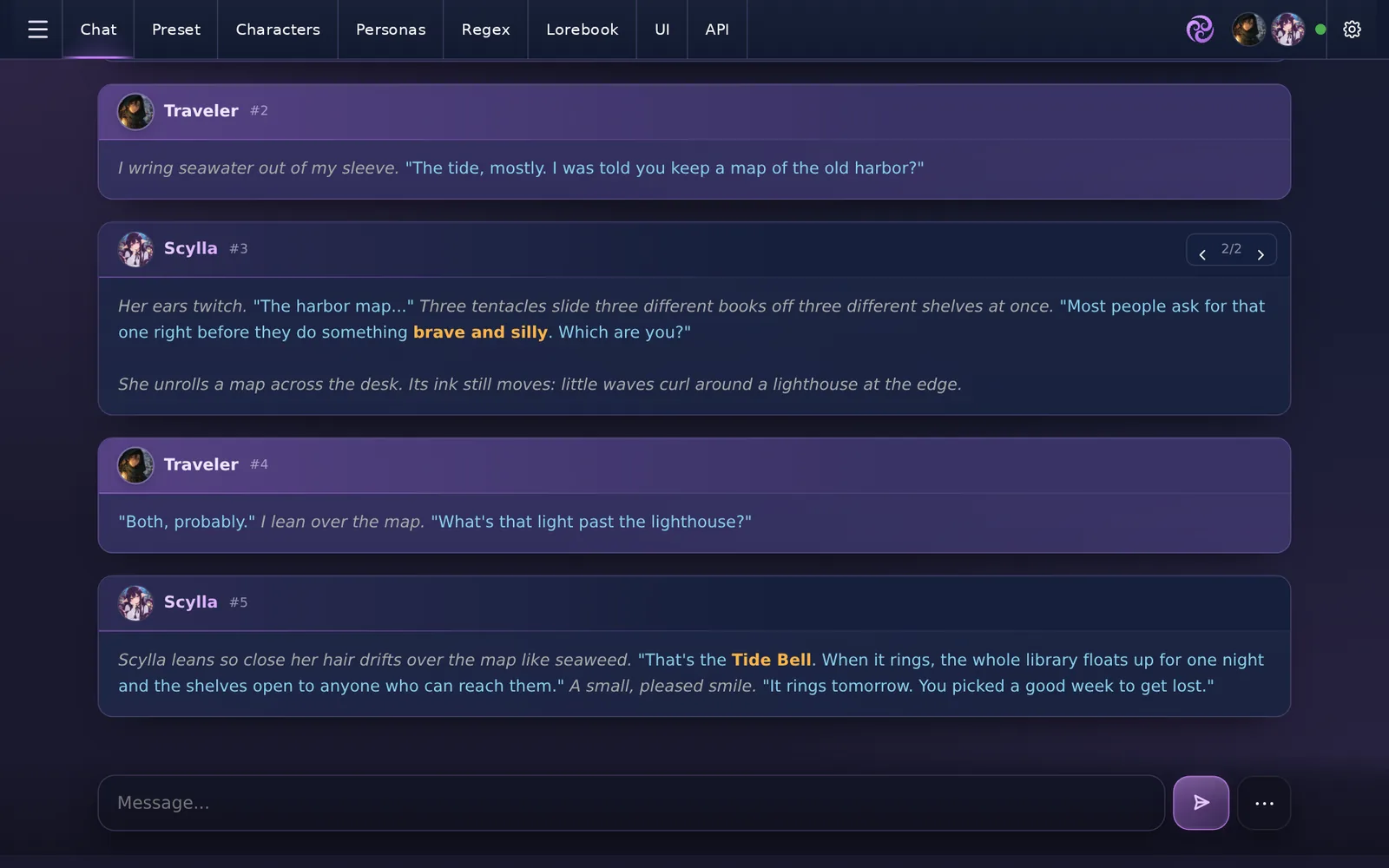Click the text 'I wring seawater out of my sleeve.'
The width and height of the screenshot is (1389, 868).
(x=258, y=168)
